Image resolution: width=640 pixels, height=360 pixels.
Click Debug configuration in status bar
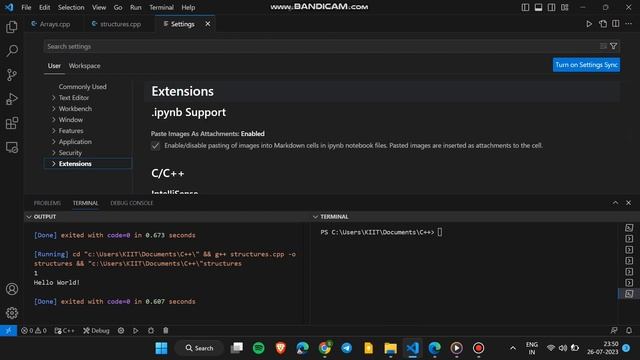point(96,331)
